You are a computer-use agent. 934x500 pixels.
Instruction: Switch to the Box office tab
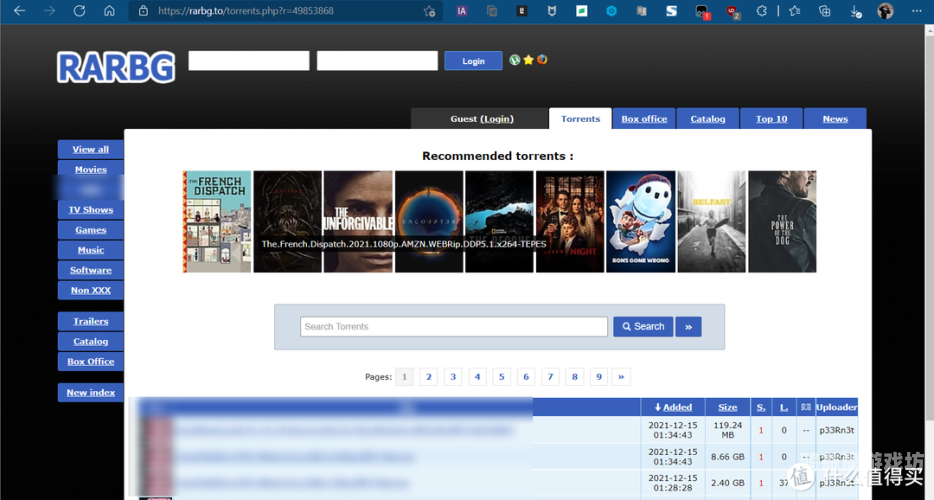tap(644, 119)
